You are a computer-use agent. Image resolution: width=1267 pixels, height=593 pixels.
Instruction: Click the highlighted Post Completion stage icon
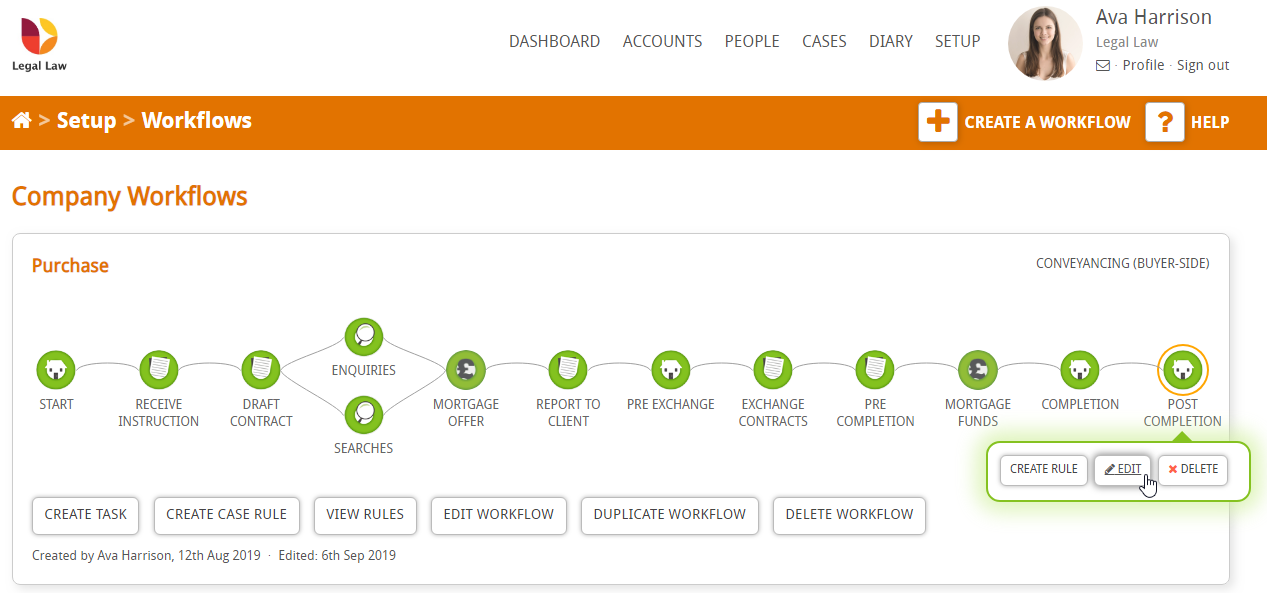click(1182, 369)
